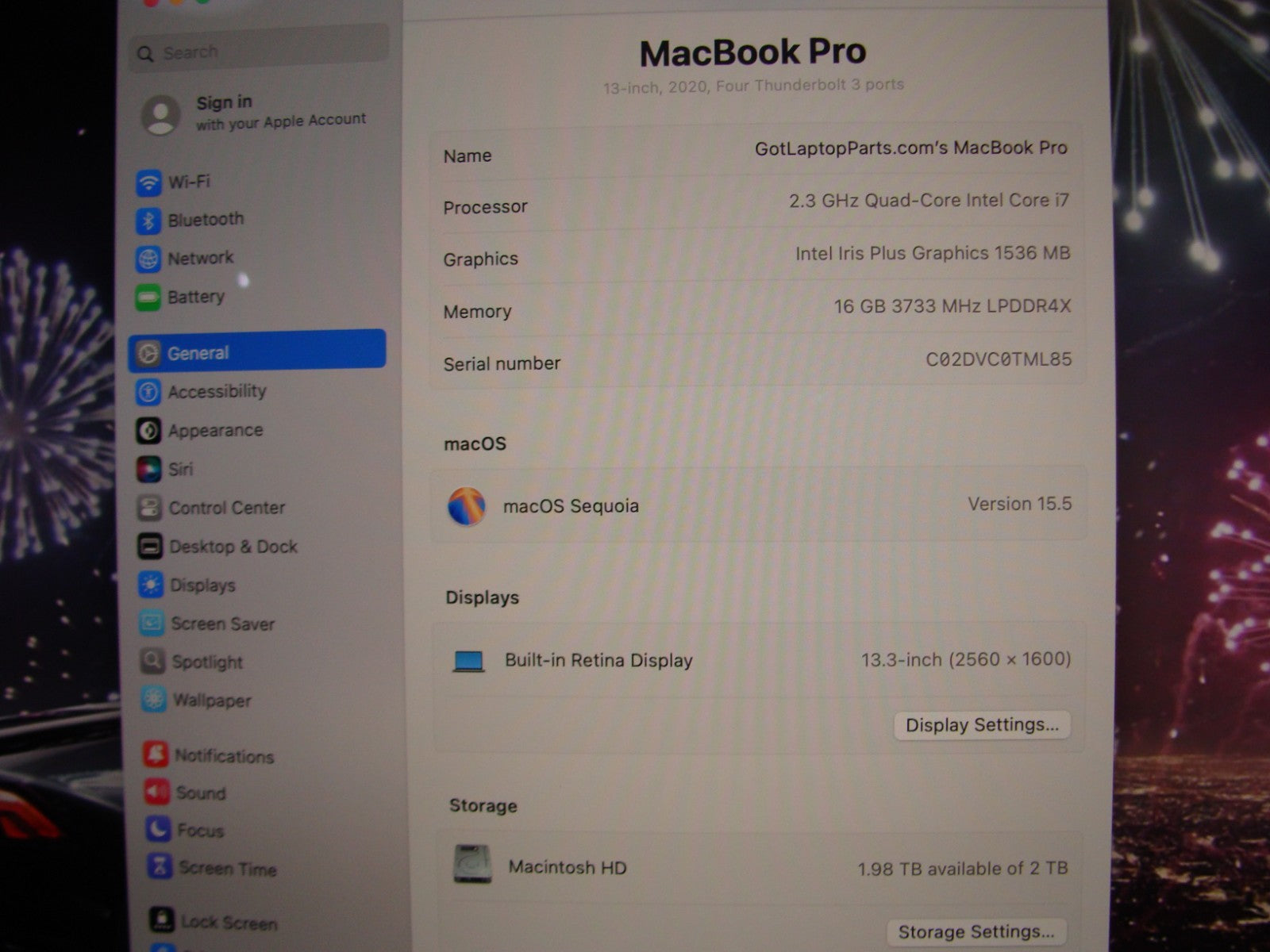The height and width of the screenshot is (952, 1270).
Task: Open Wallpaper settings pane
Action: tap(212, 701)
